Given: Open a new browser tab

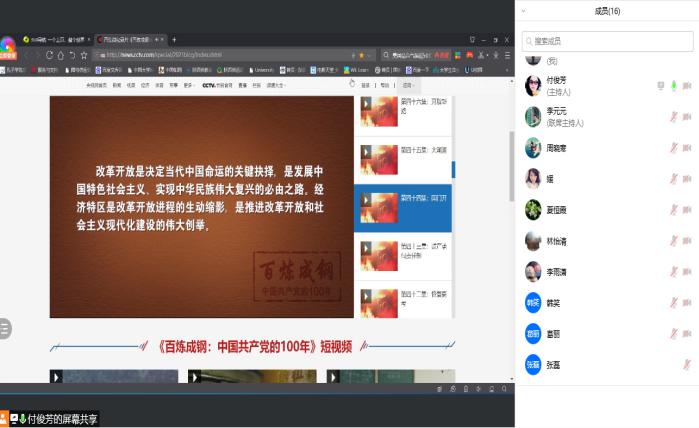Looking at the screenshot, I should click(174, 39).
